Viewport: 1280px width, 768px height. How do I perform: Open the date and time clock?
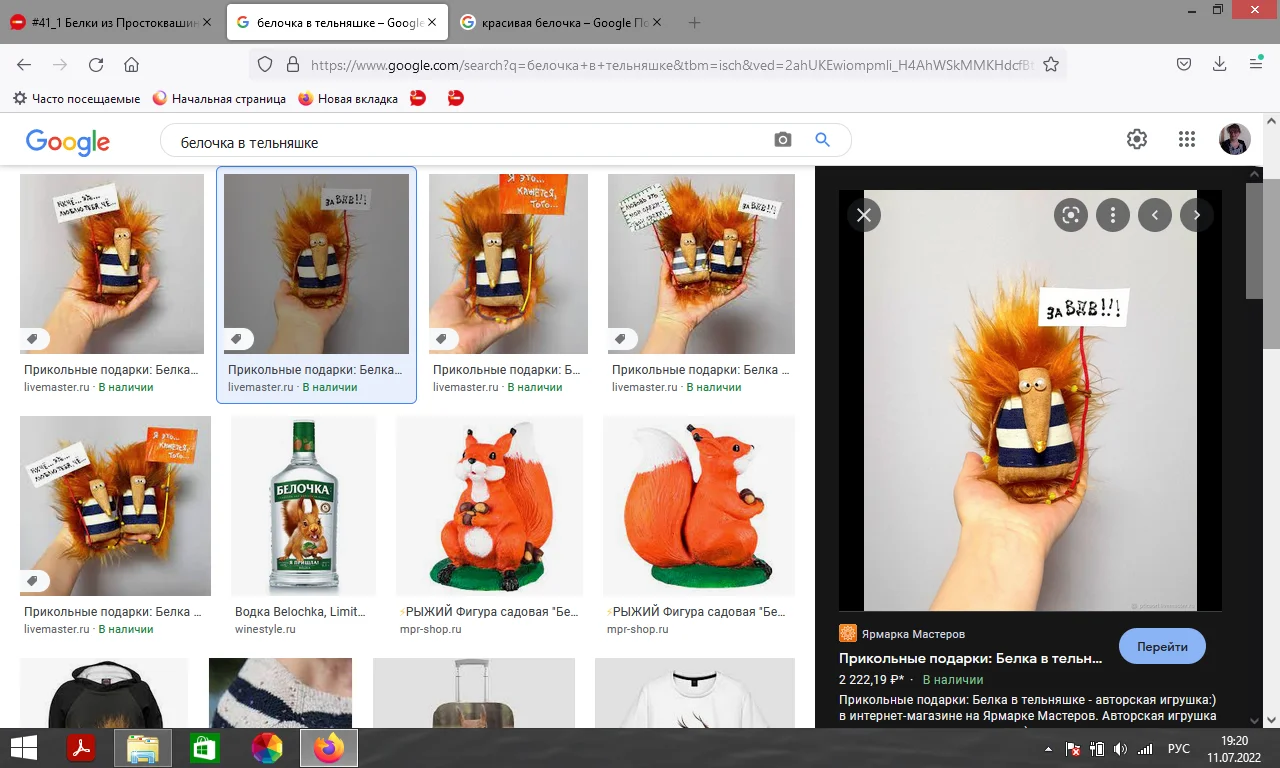tap(1235, 749)
